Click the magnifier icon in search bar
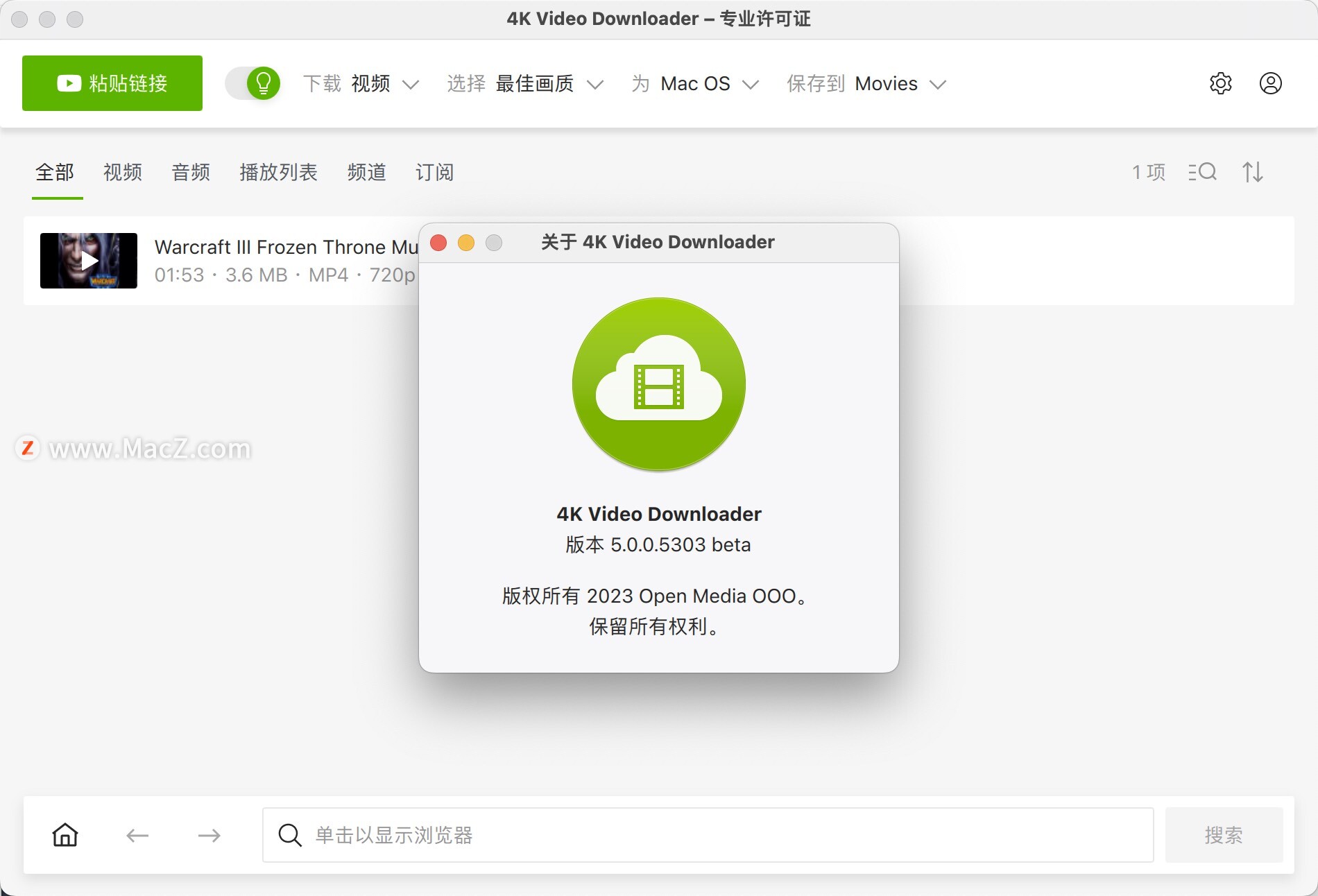 (x=289, y=835)
